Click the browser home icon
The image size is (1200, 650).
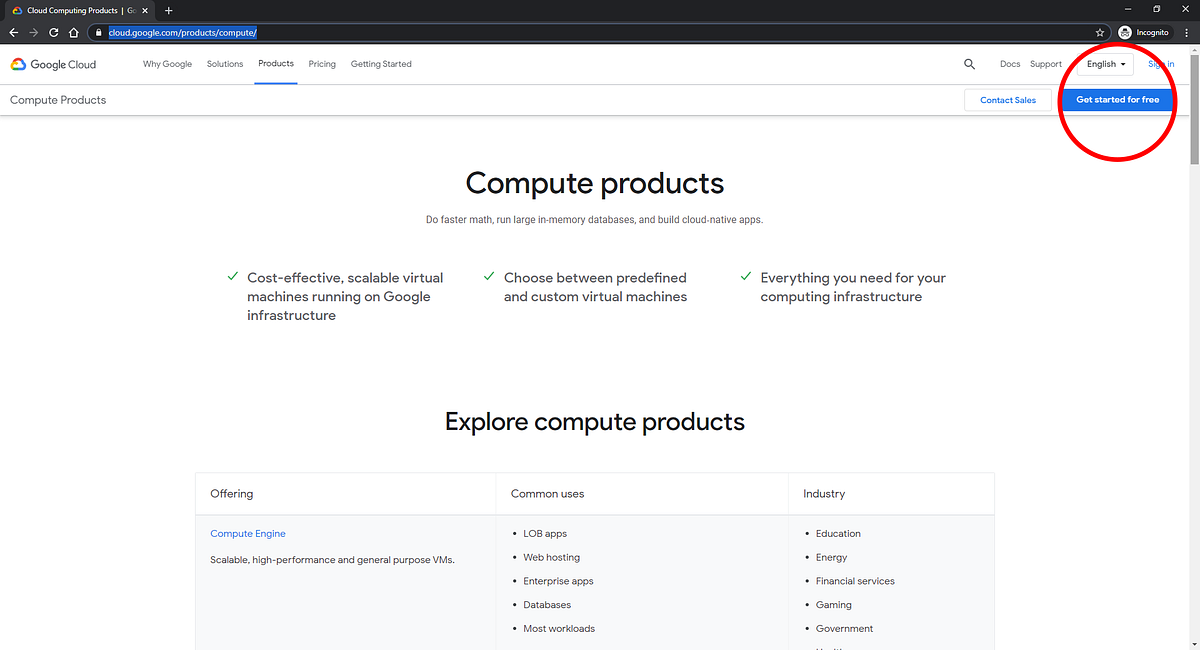coord(73,32)
